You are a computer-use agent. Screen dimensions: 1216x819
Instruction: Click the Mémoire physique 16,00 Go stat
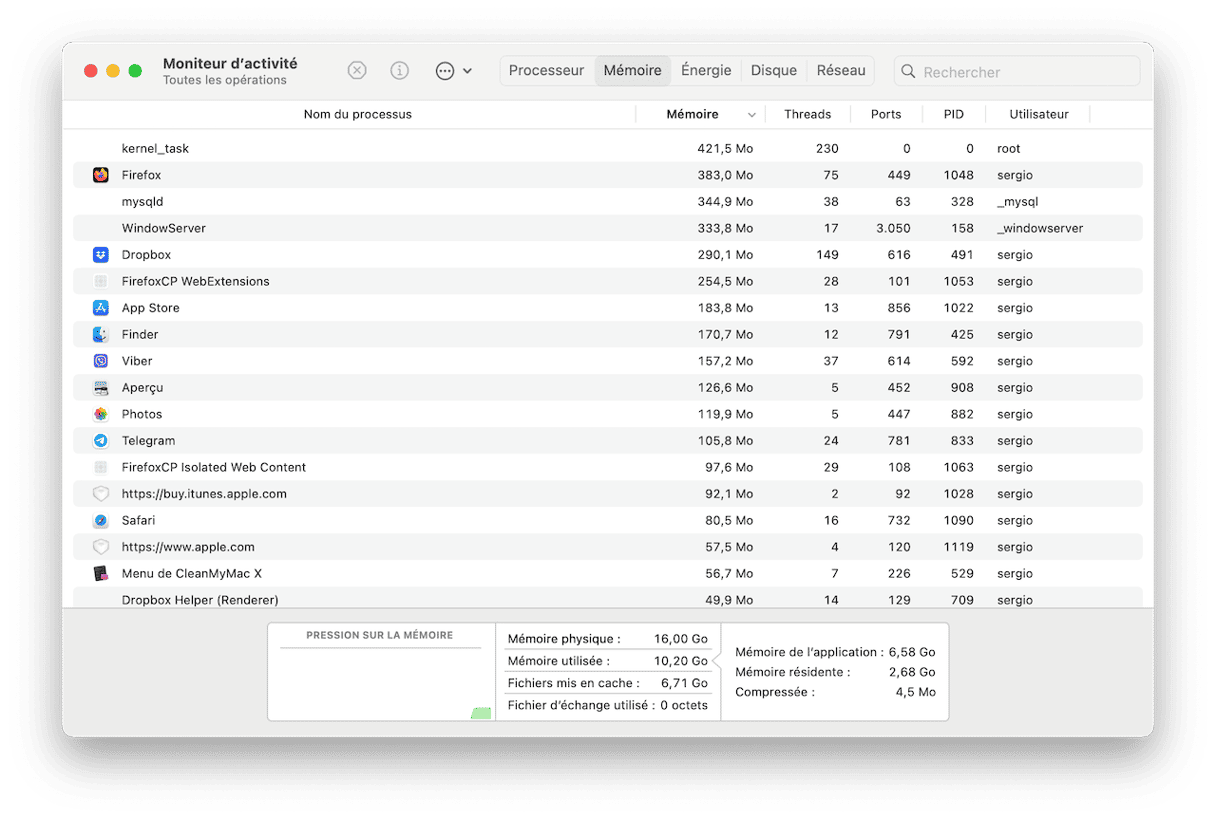607,639
